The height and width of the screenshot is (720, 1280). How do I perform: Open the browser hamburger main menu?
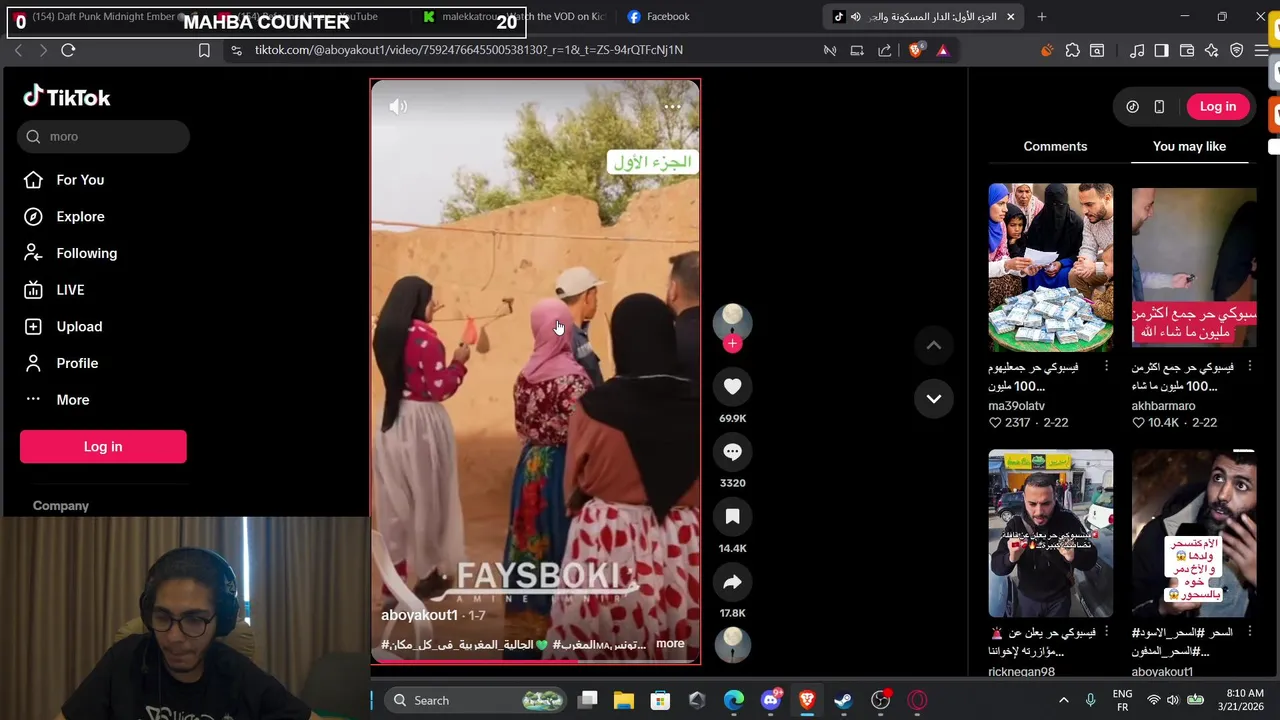coord(1263,50)
